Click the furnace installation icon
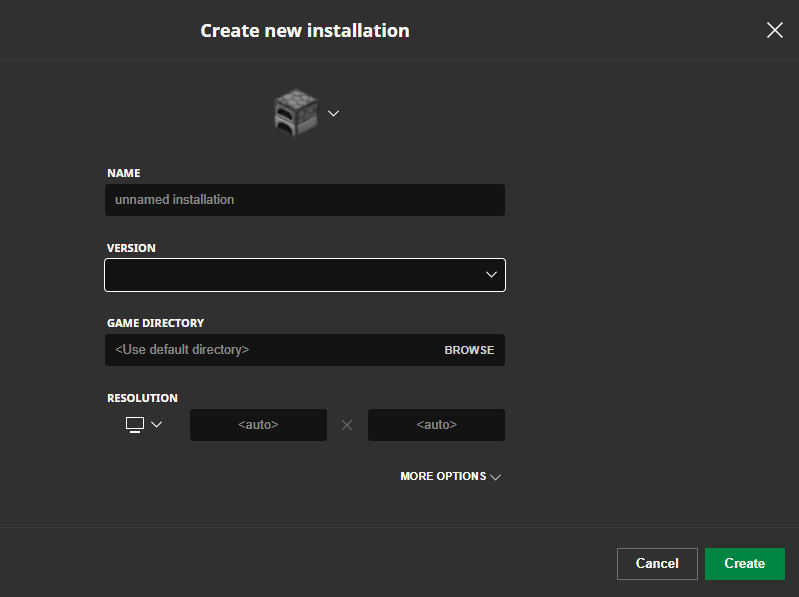799x597 pixels. pyautogui.click(x=295, y=113)
